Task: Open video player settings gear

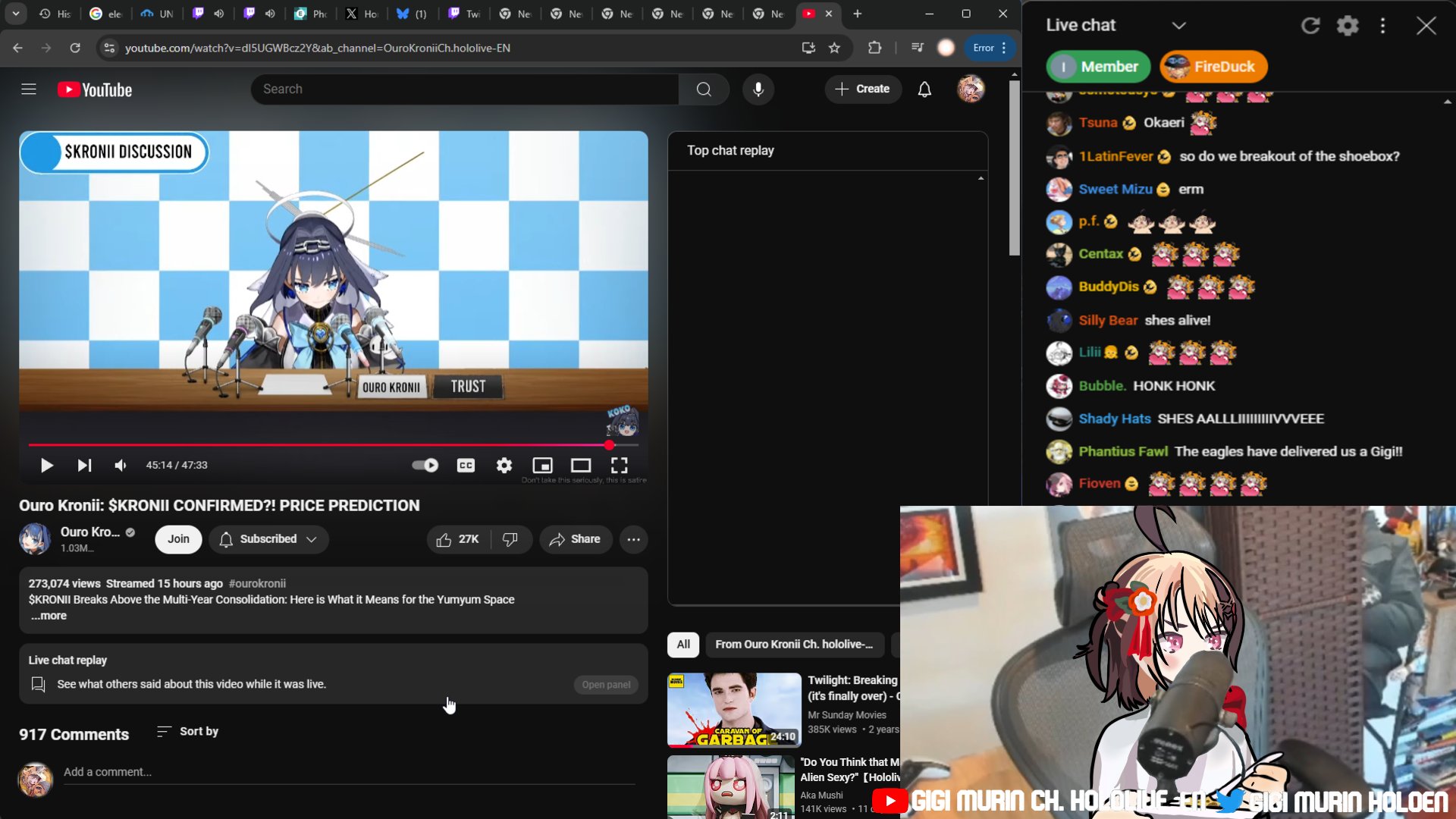Action: click(x=504, y=466)
